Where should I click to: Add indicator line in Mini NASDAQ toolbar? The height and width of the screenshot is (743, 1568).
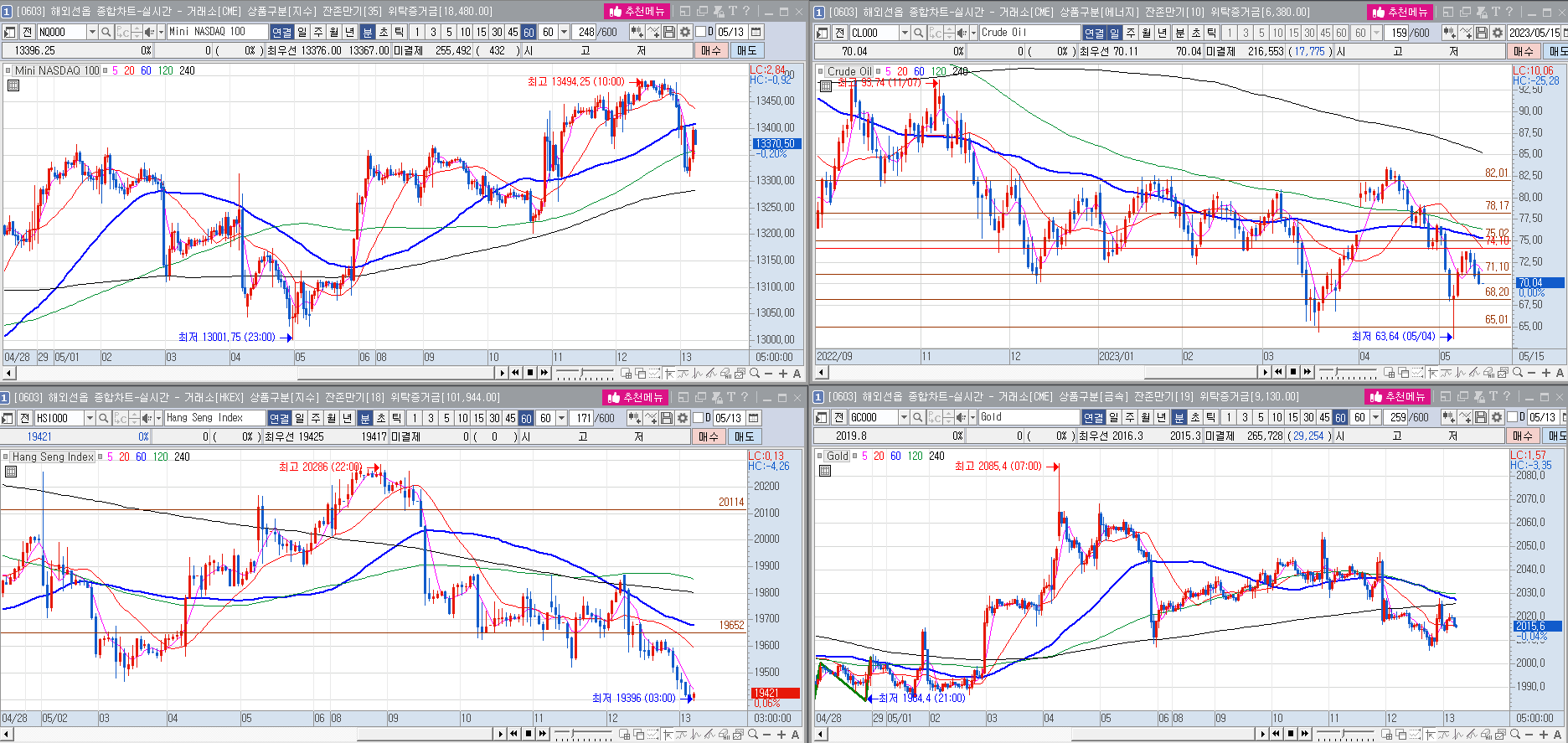click(653, 32)
